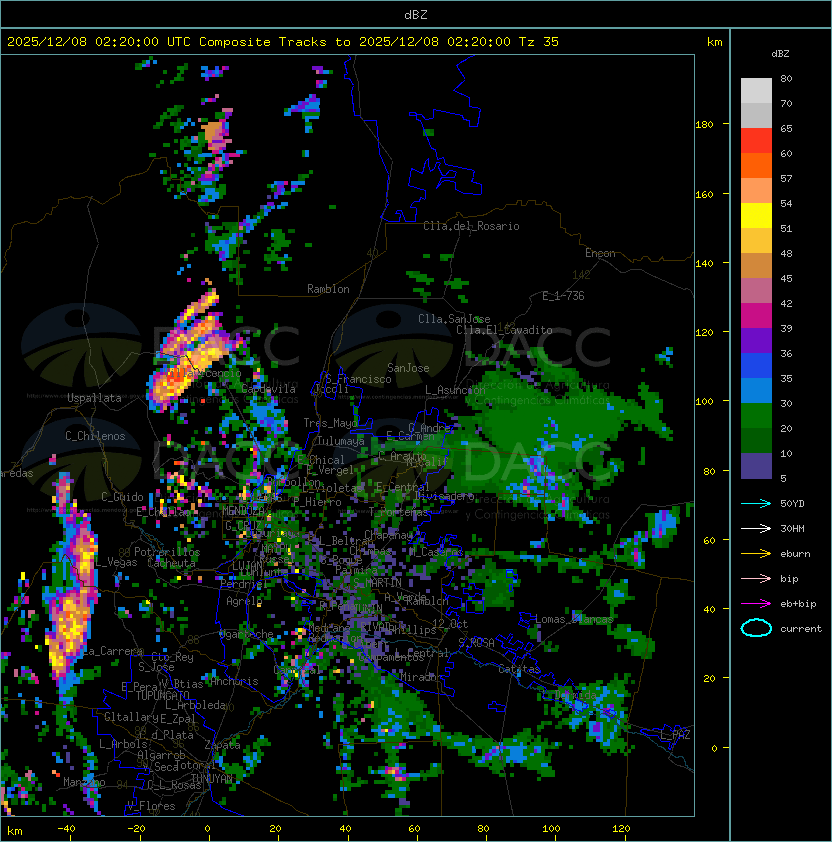The height and width of the screenshot is (842, 832).
Task: Click the 'Cto_Rey' map label
Action: click(172, 657)
